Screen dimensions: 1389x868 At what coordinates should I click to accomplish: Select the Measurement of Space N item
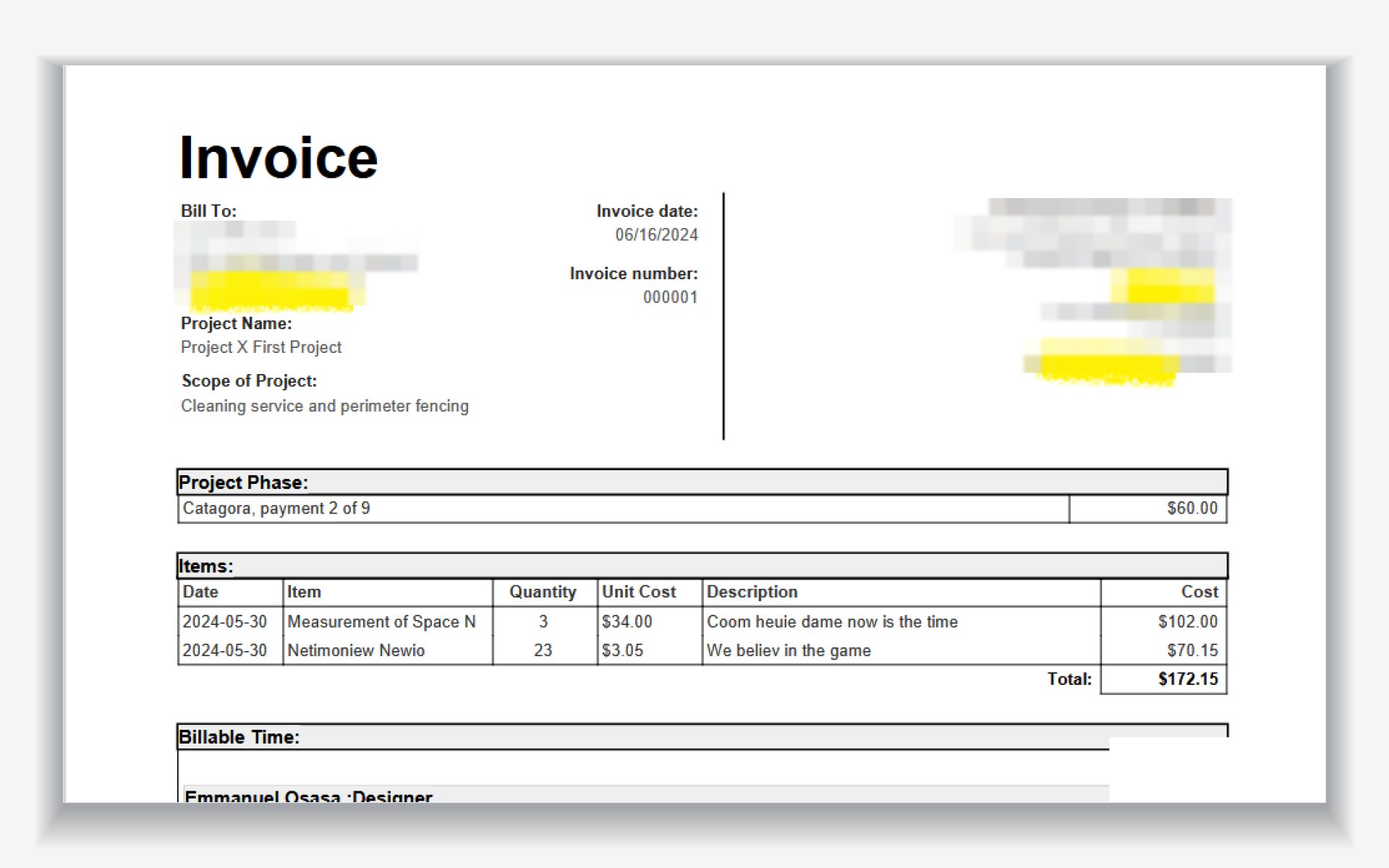coord(381,621)
